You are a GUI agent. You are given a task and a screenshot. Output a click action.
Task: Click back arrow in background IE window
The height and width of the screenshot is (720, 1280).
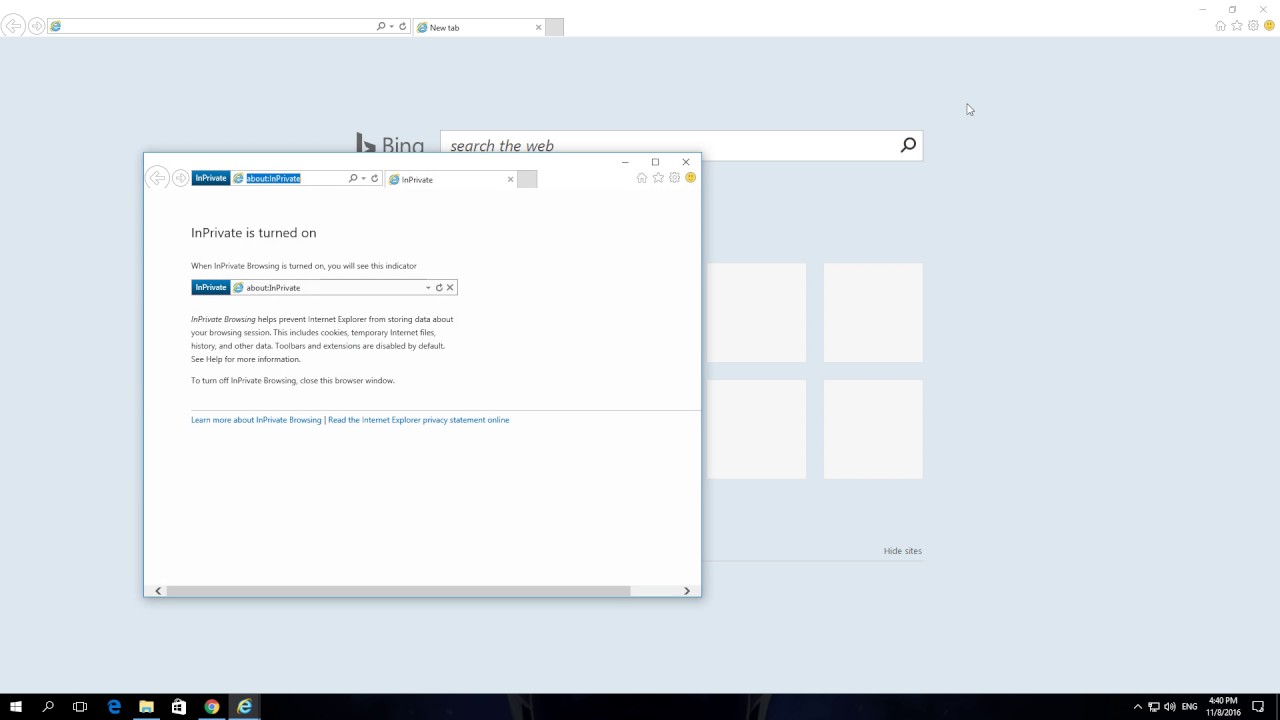coord(13,26)
